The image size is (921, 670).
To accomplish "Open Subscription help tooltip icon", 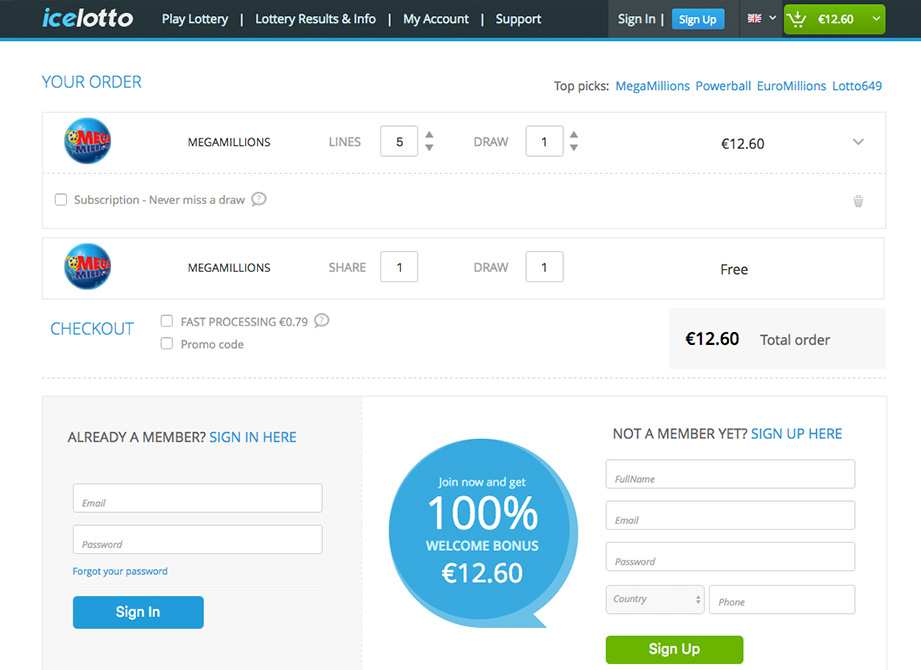I will [258, 199].
